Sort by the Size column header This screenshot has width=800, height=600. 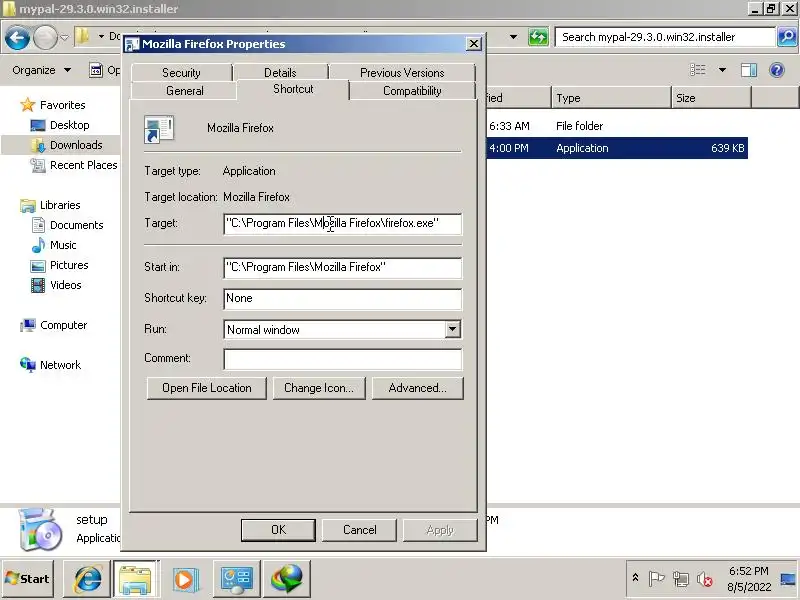[x=711, y=98]
